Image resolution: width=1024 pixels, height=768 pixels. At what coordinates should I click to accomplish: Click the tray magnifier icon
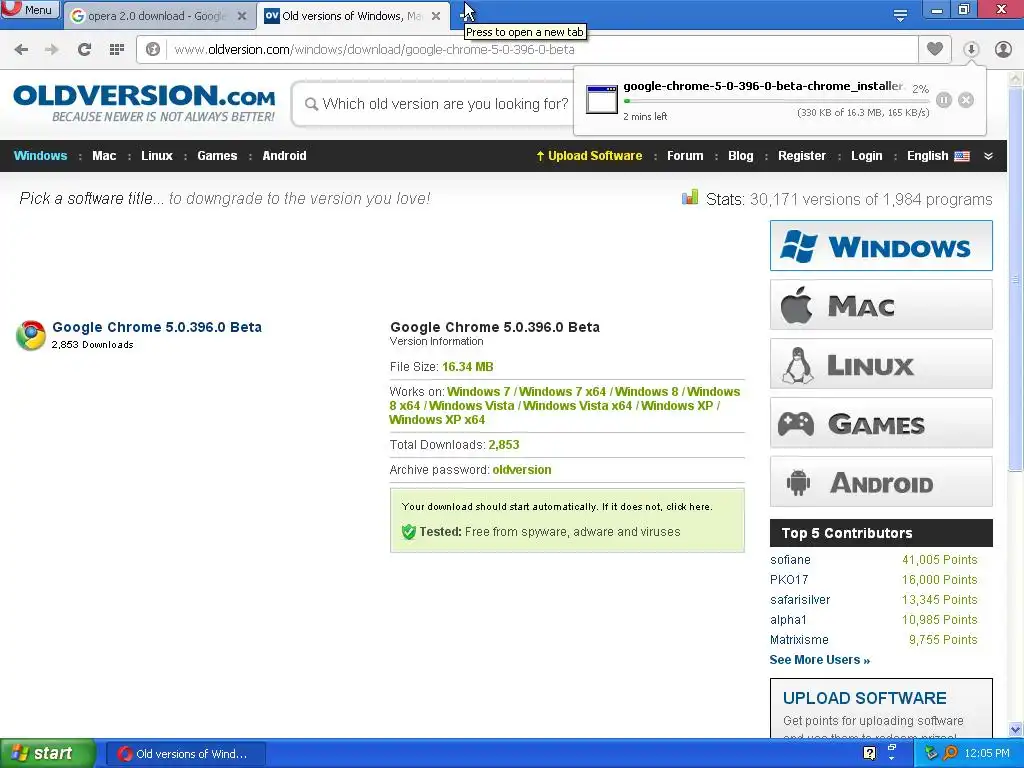[950, 753]
